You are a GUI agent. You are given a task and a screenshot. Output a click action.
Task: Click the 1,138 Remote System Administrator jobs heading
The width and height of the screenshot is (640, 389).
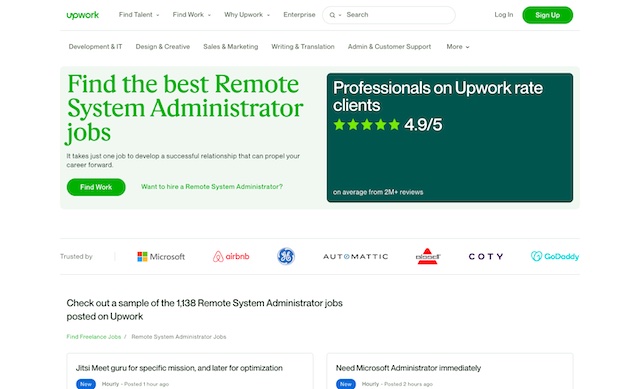coord(204,309)
